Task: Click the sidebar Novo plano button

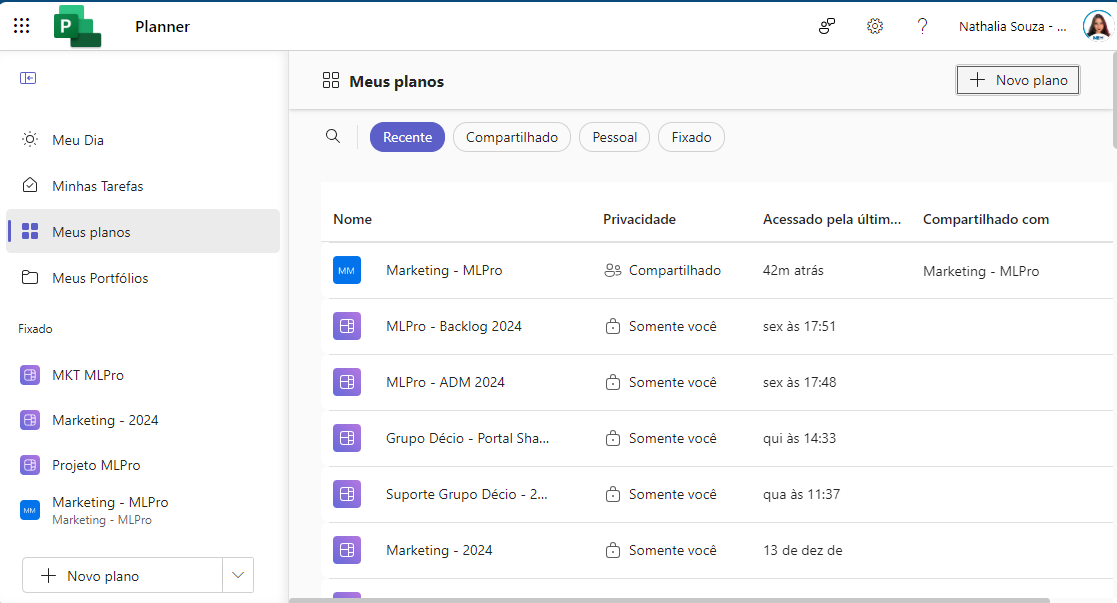Action: point(123,575)
